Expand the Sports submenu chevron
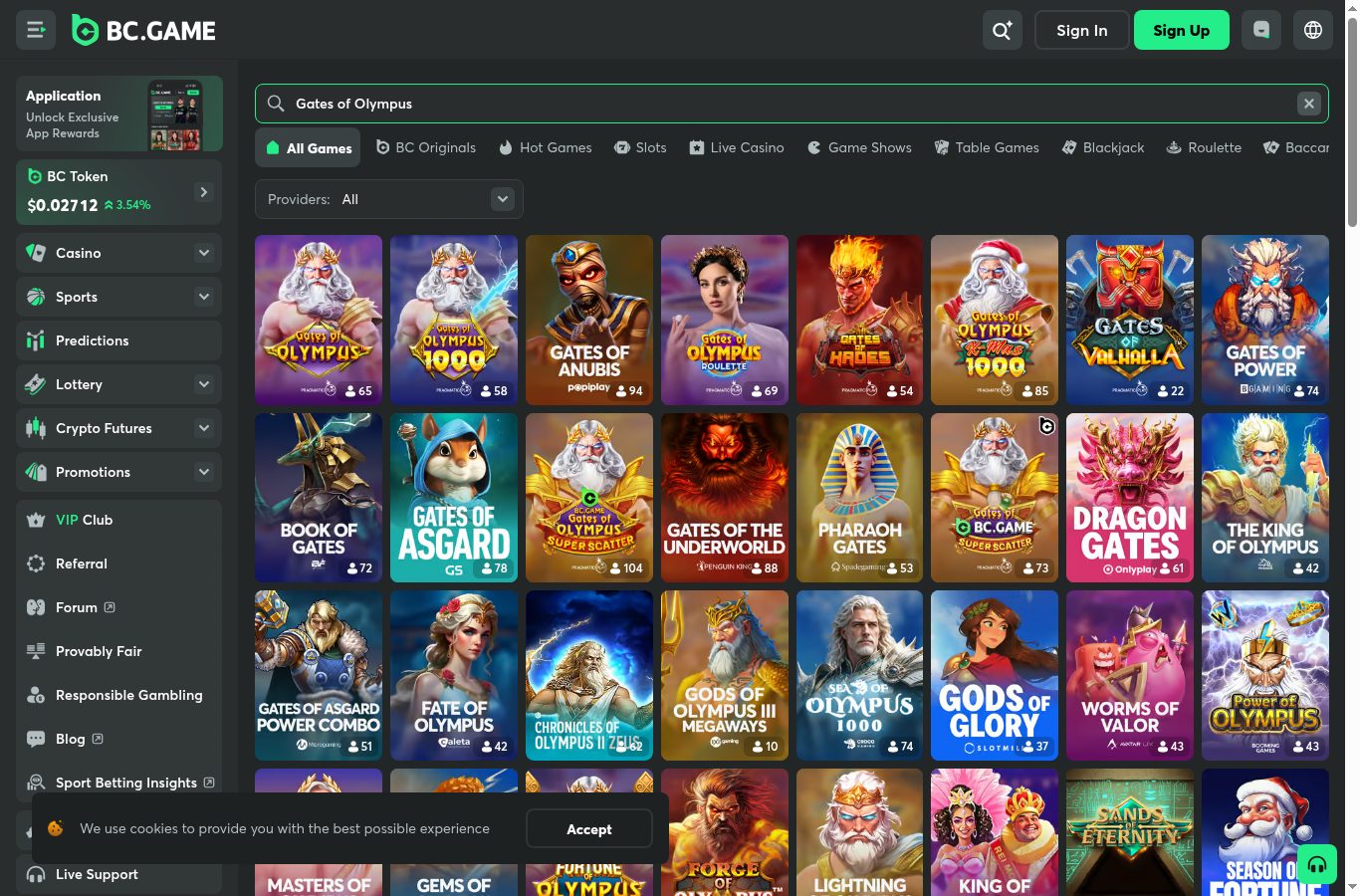Viewport: 1360px width, 896px height. (x=204, y=297)
